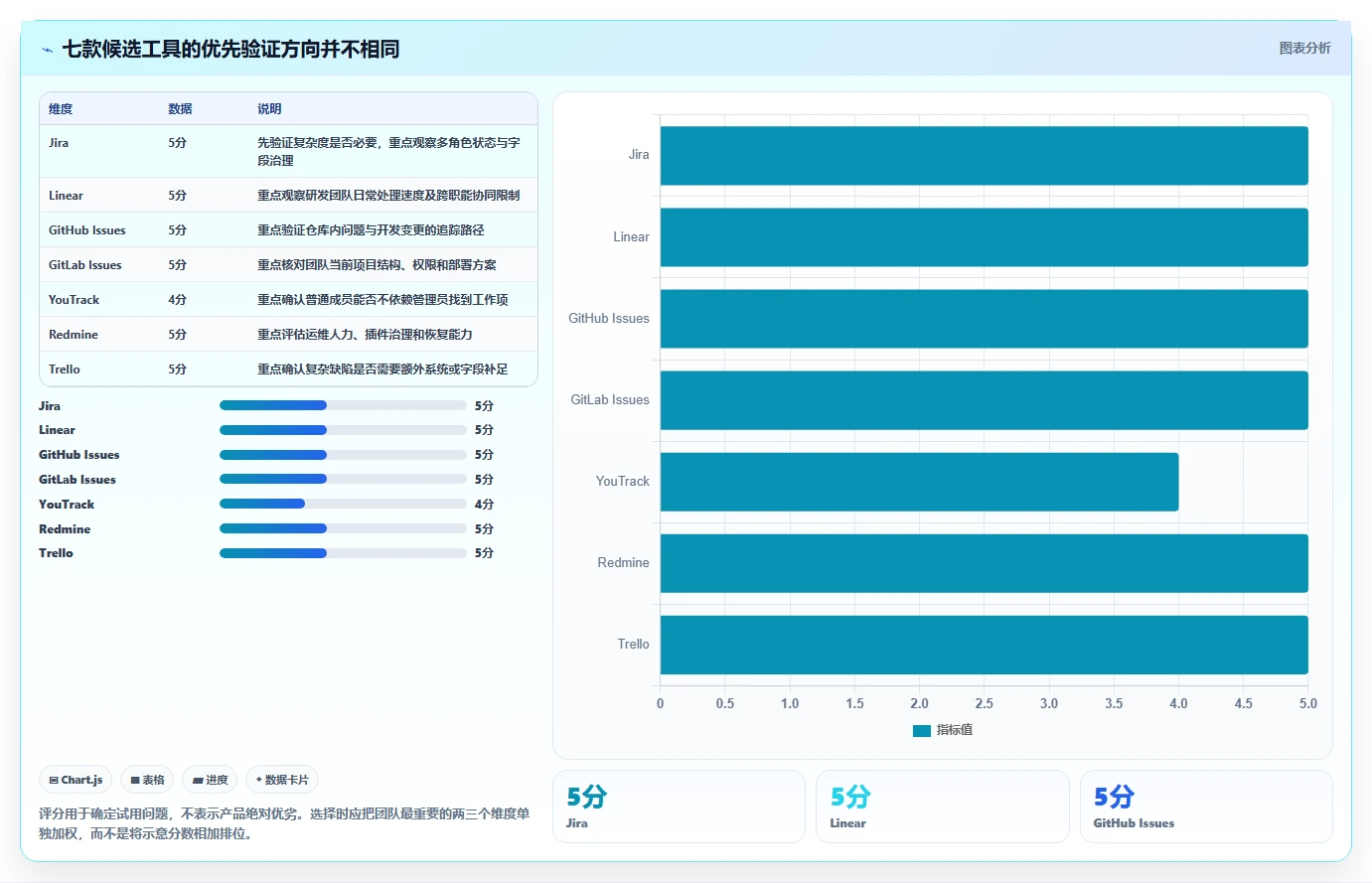The height and width of the screenshot is (883, 1372).
Task: Click GitLab Issues in the table
Action: [x=85, y=265]
